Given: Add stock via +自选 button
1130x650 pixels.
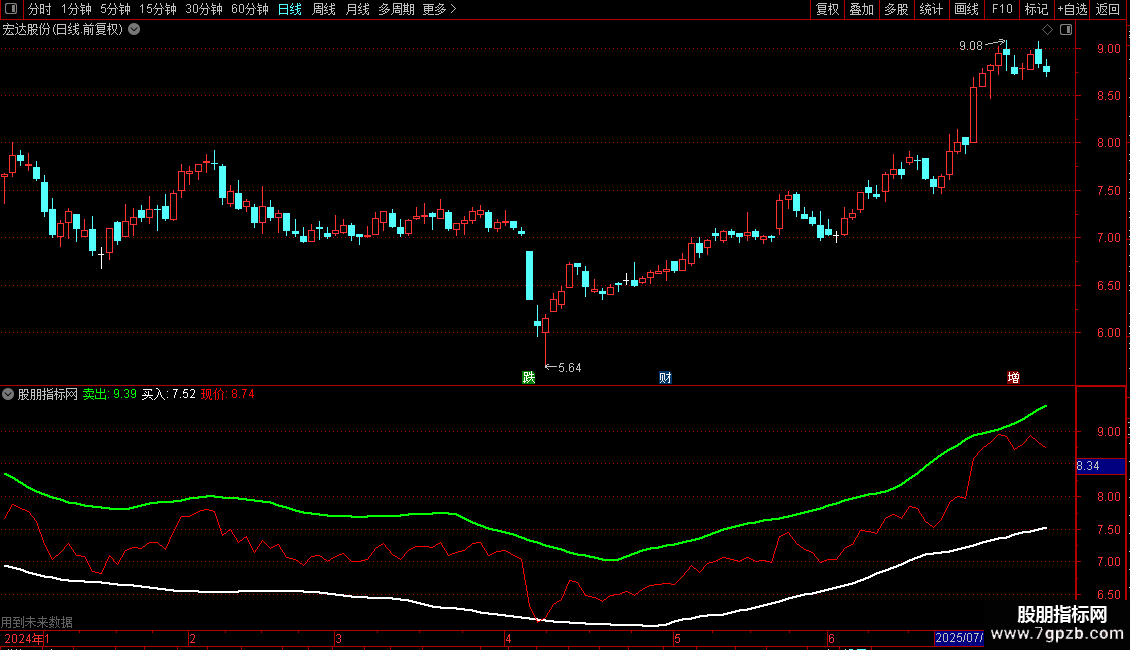Looking at the screenshot, I should tap(1072, 9).
